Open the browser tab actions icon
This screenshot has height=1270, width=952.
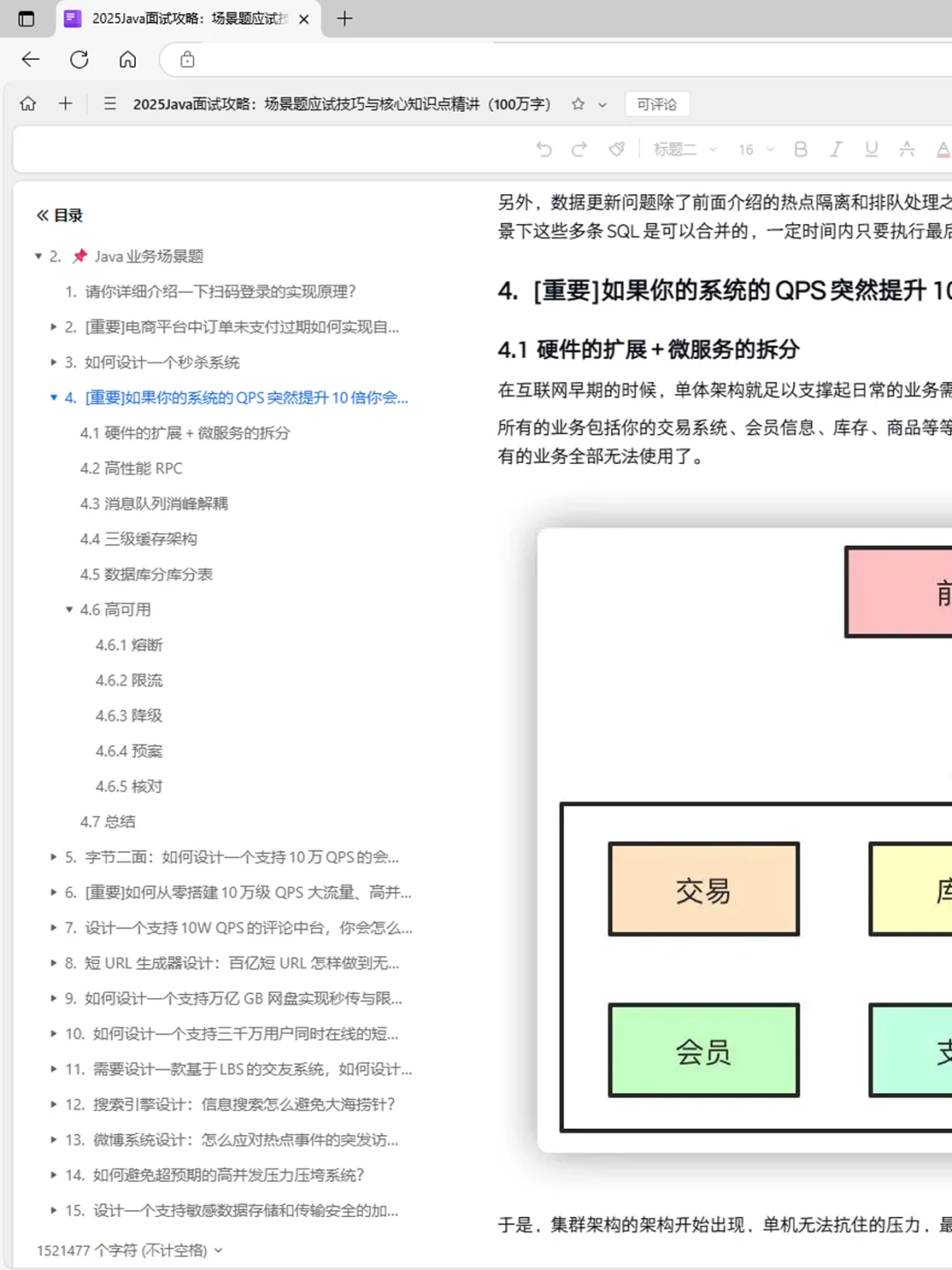pos(26,19)
